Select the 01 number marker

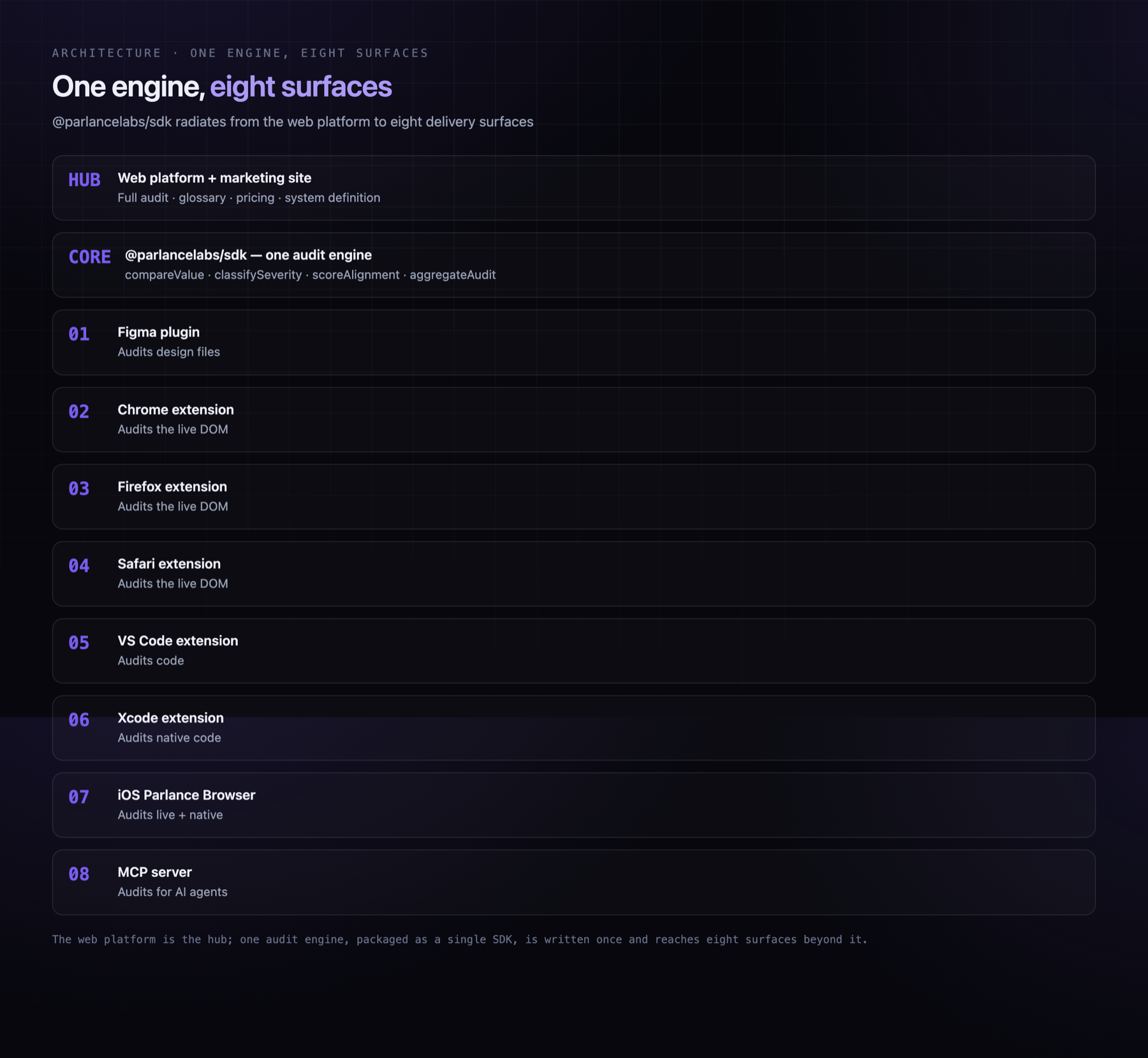click(x=79, y=334)
